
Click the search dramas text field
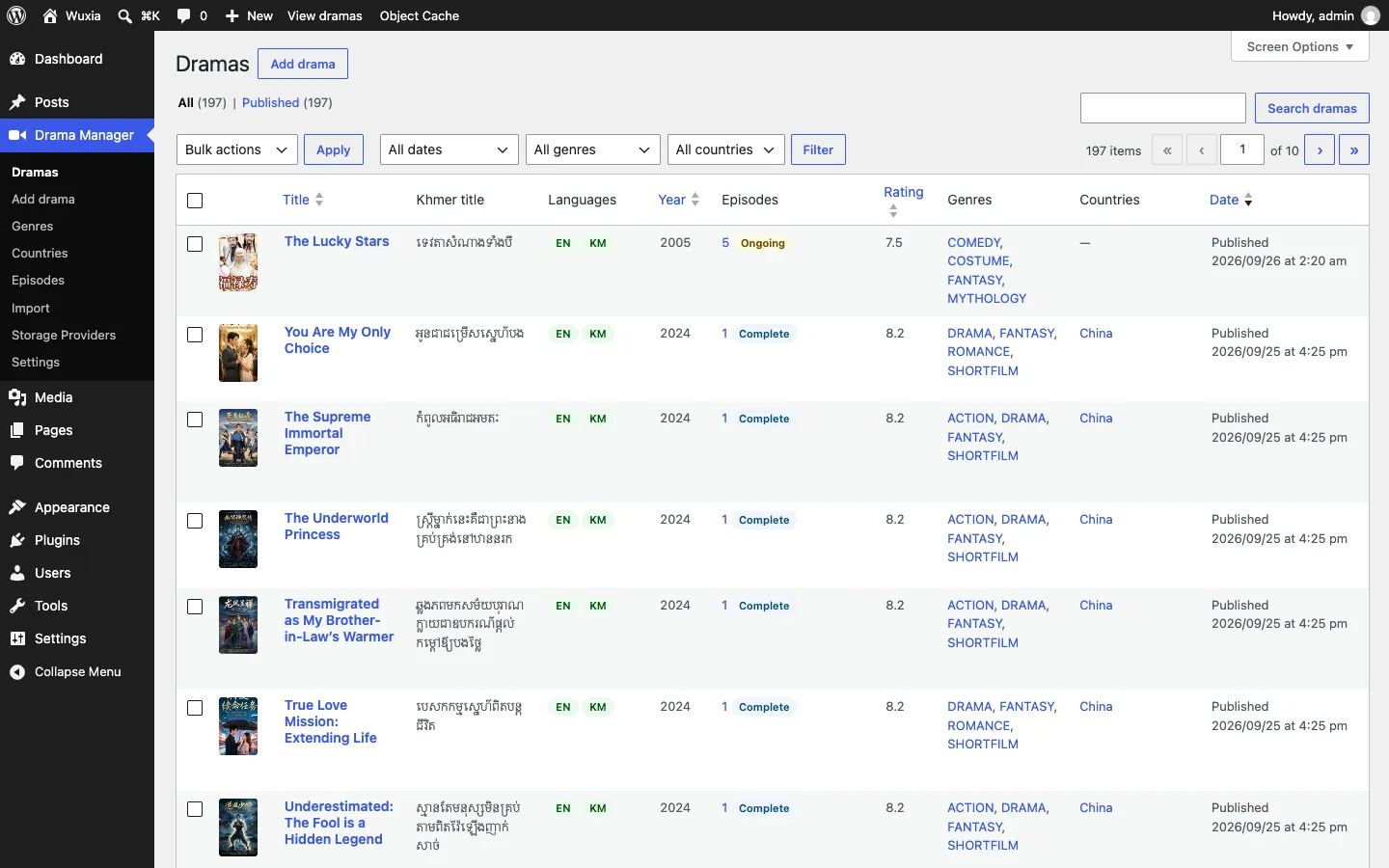point(1163,108)
